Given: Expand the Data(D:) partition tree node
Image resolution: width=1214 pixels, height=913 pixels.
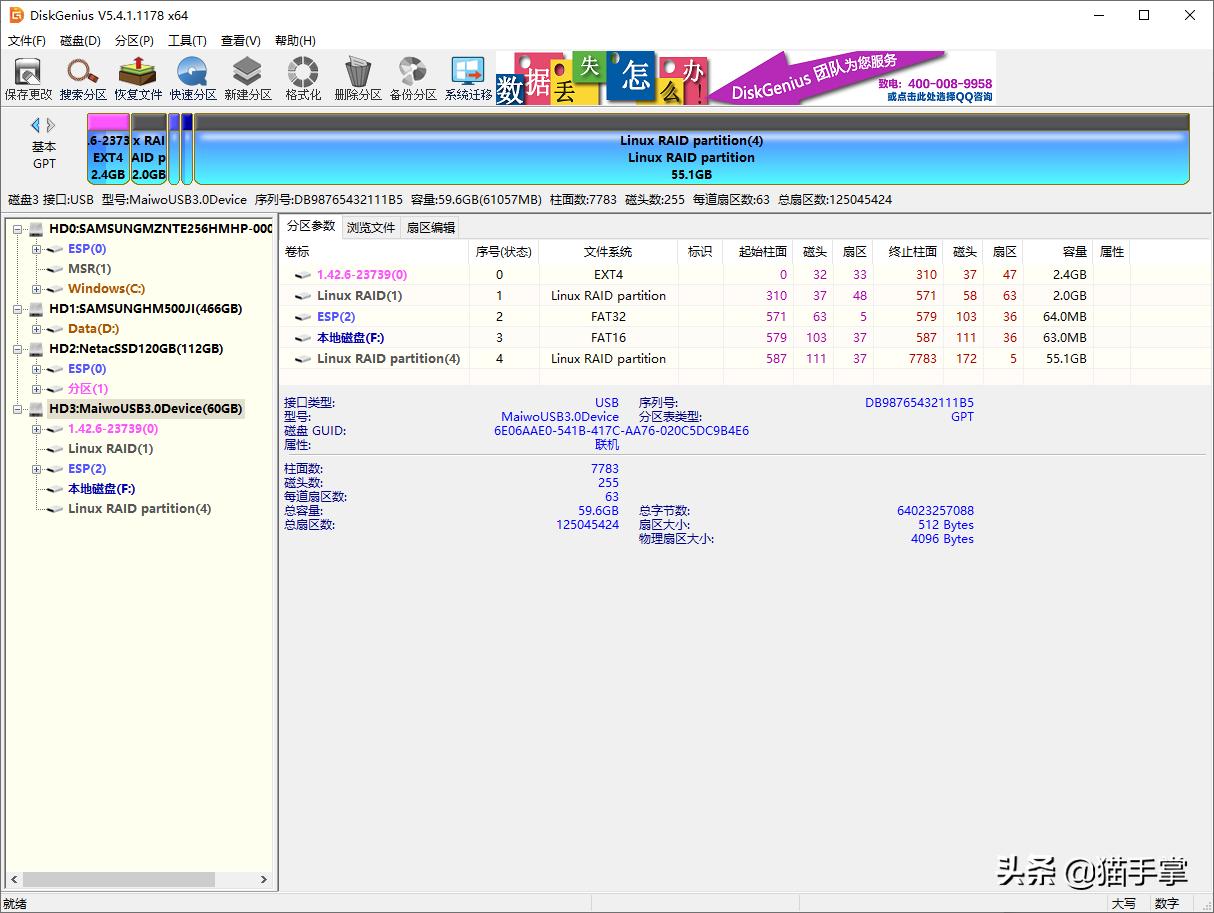Looking at the screenshot, I should (37, 329).
